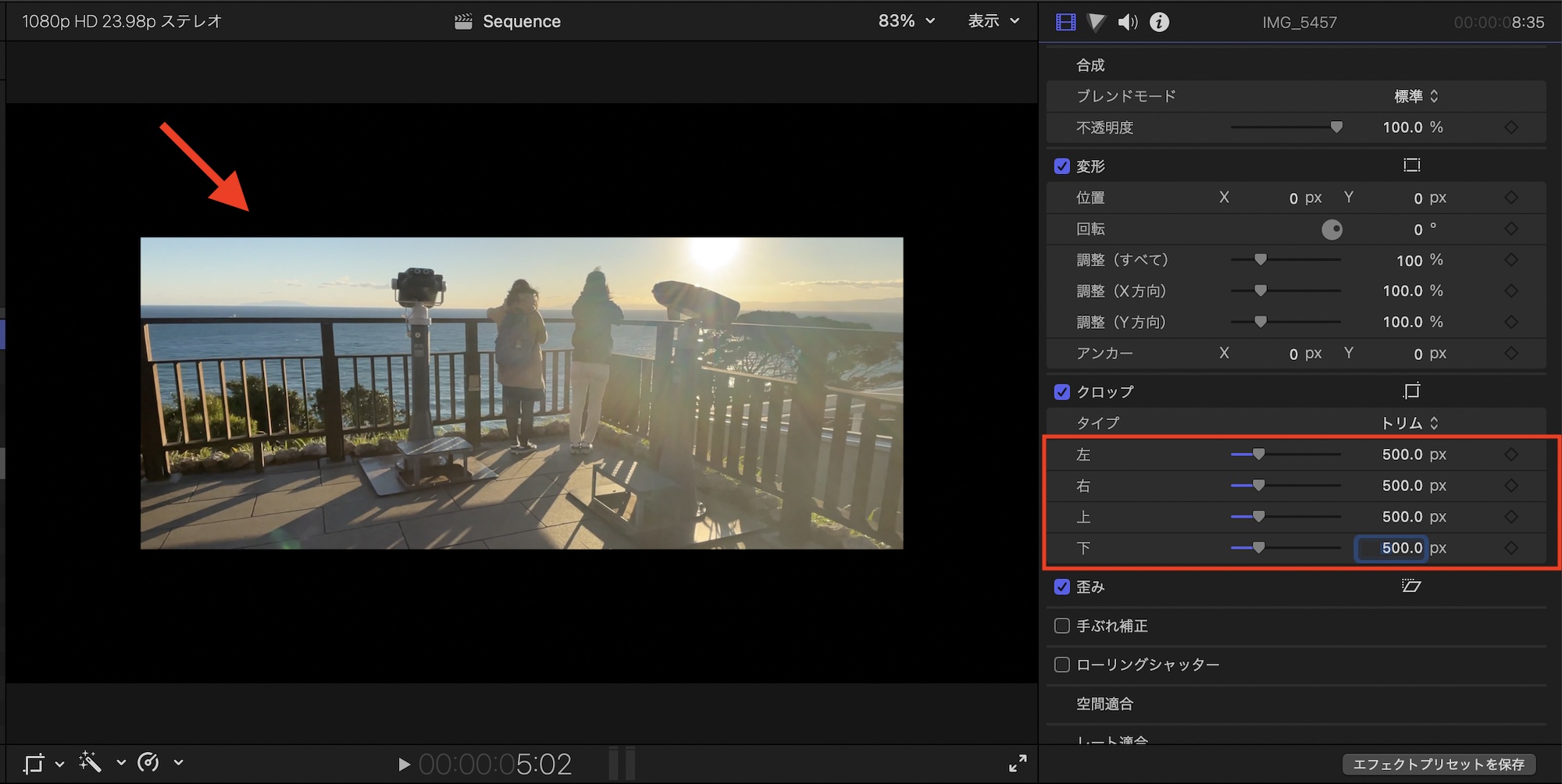Screen dimensions: 1562x784
Task: Click the Transform on-screen controls icon
Action: [x=1411, y=166]
